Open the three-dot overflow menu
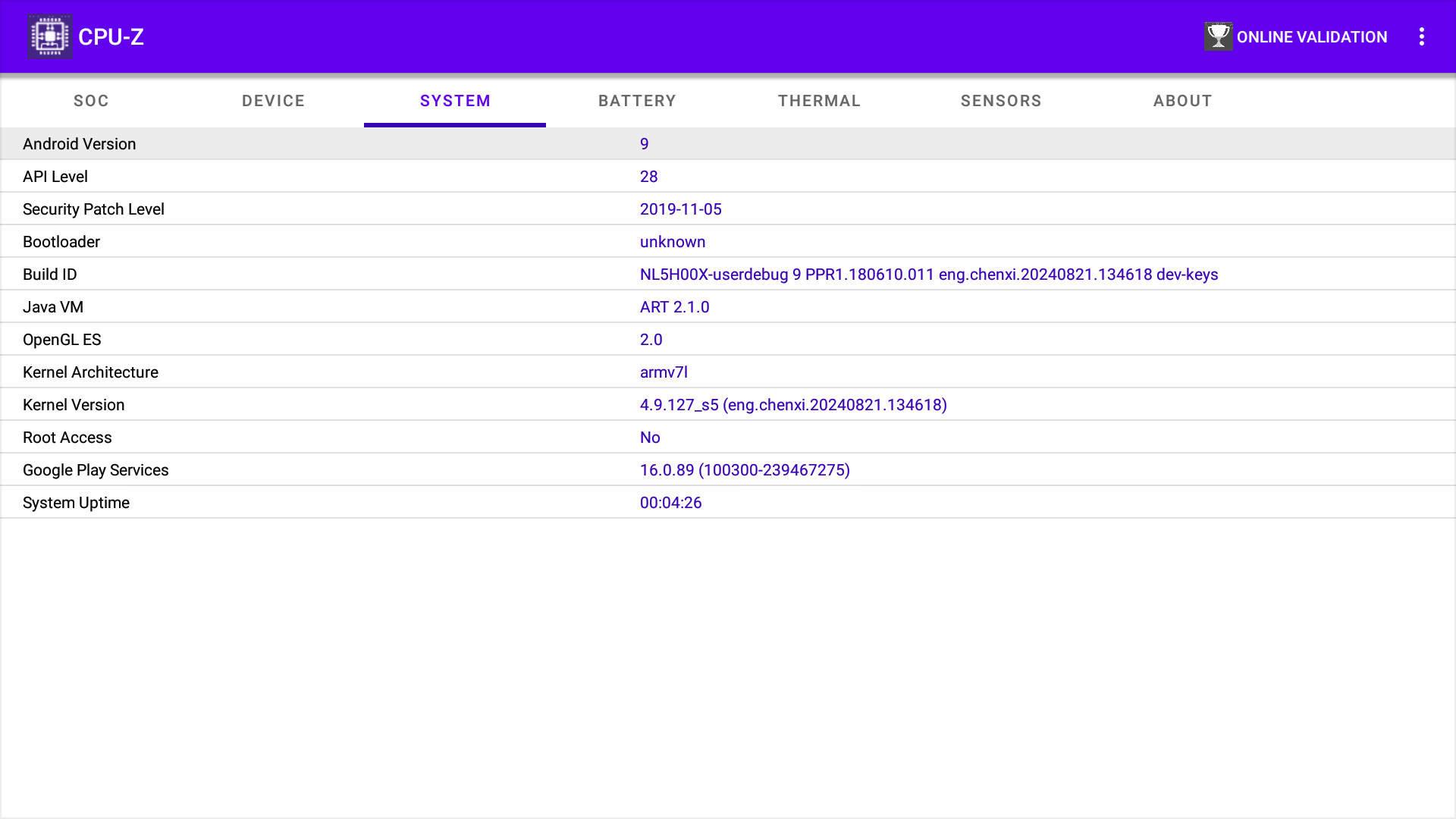The height and width of the screenshot is (819, 1456). tap(1421, 36)
